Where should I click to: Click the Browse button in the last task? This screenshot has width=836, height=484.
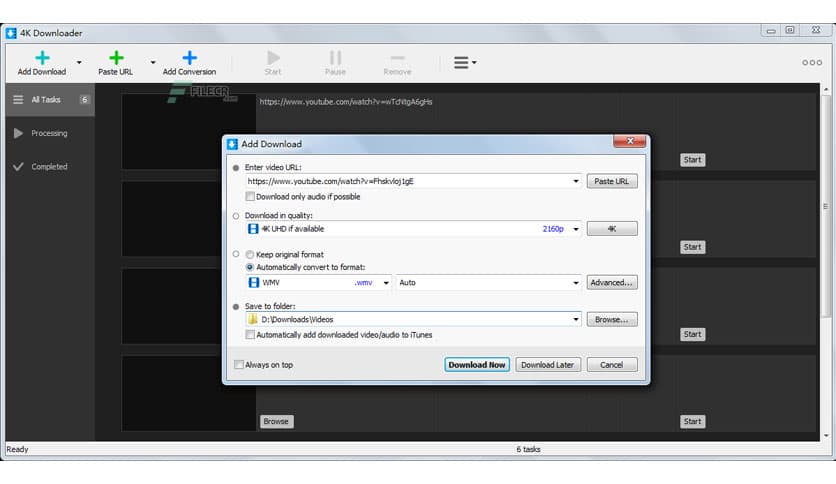point(276,421)
